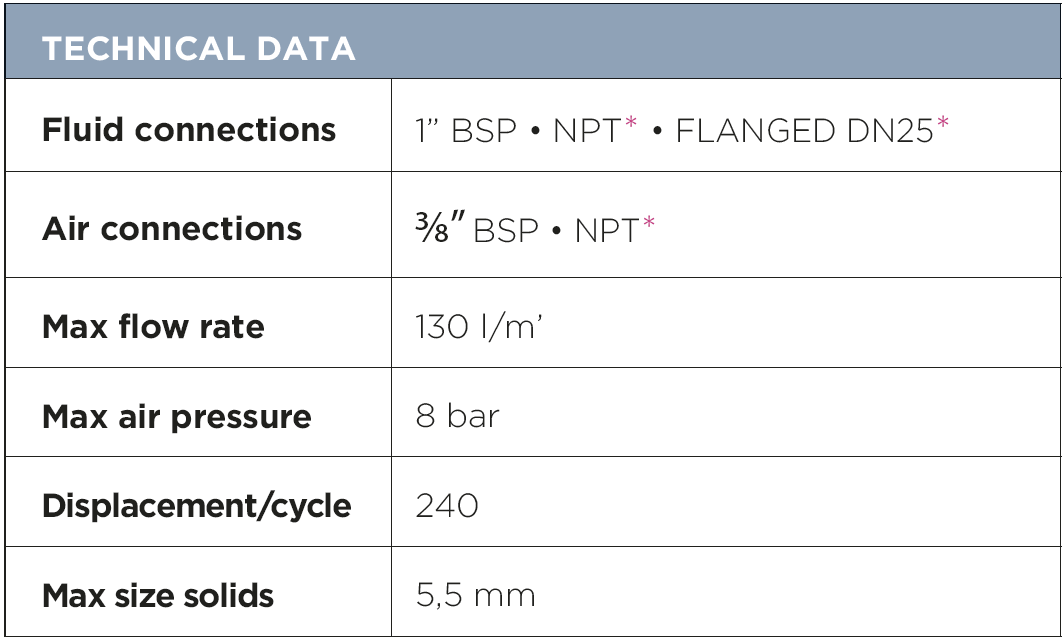Image resolution: width=1064 pixels, height=642 pixels.
Task: Click the Max flow rate label
Action: 153,327
